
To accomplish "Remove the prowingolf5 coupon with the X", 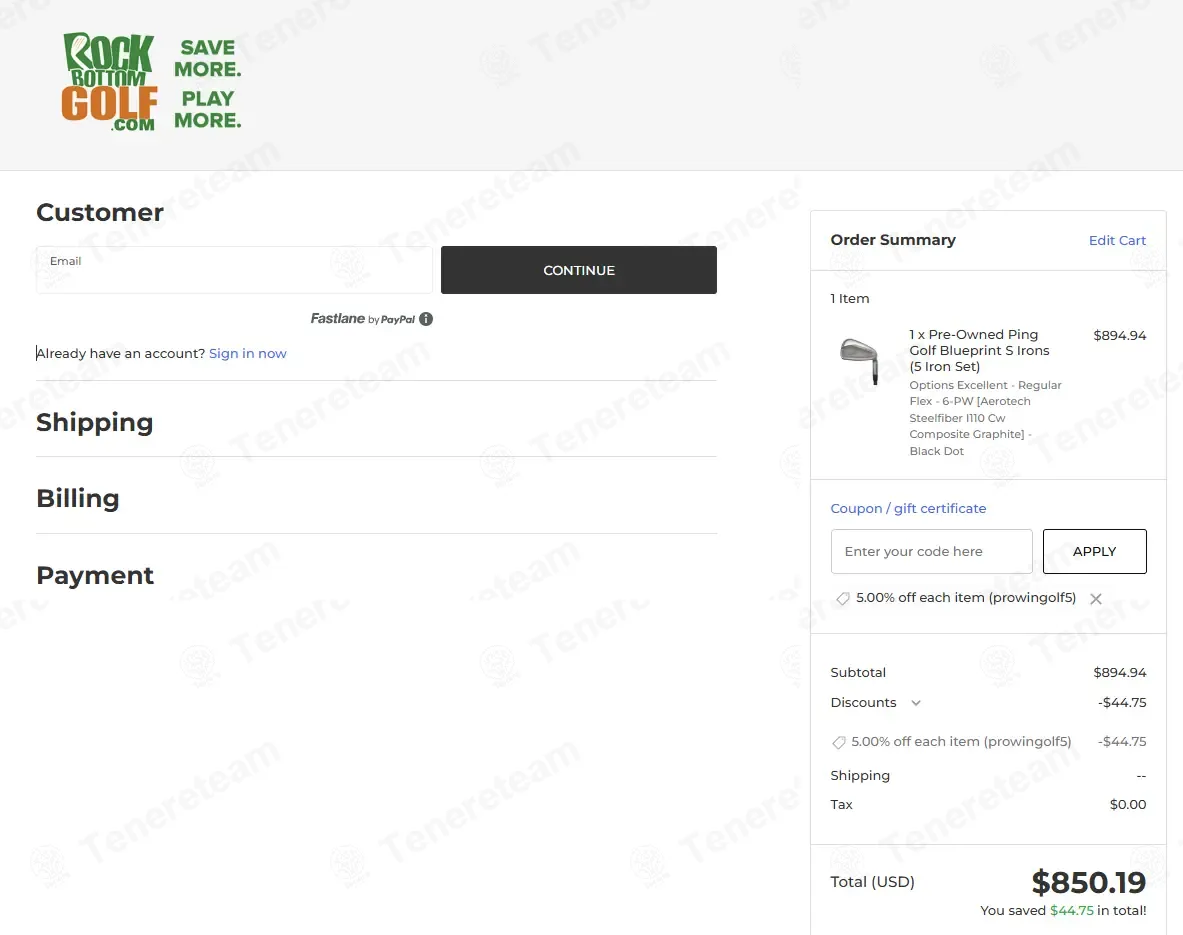I will 1096,598.
